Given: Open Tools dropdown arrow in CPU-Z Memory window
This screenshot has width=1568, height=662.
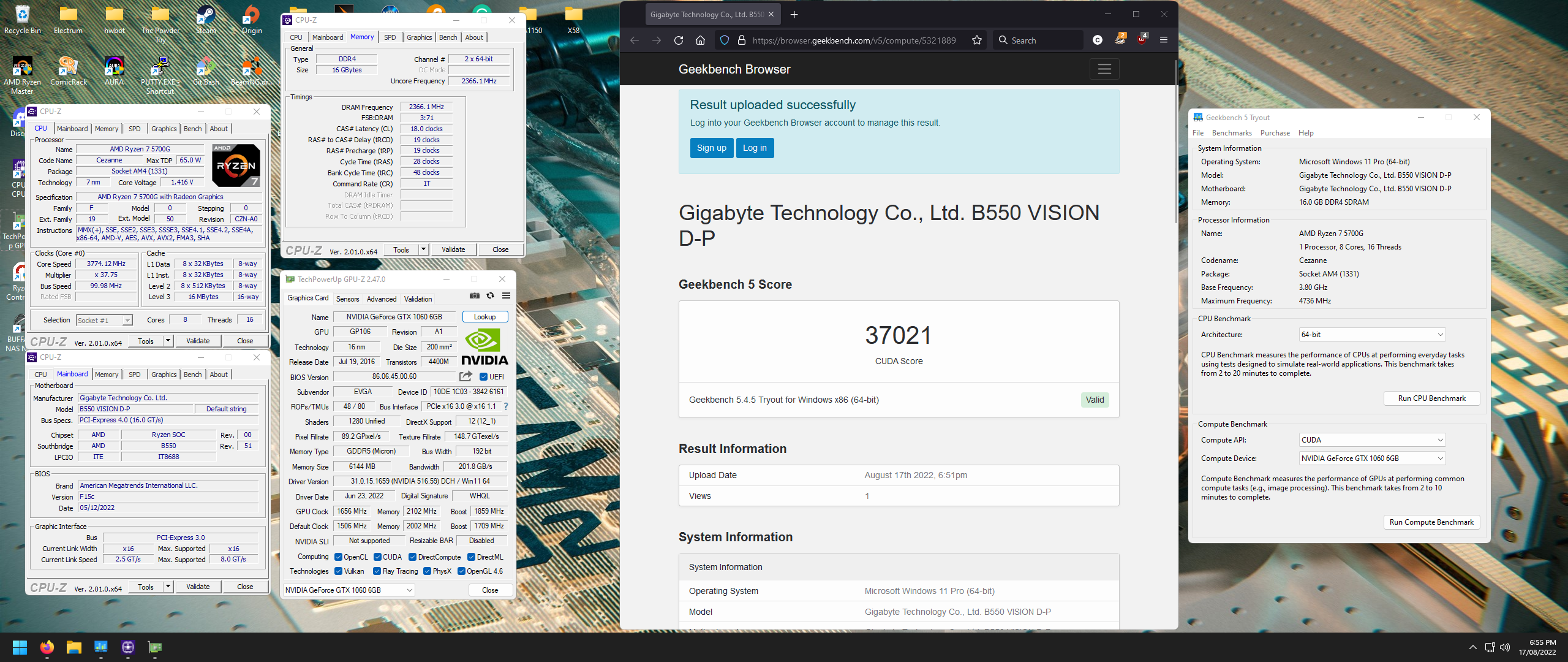Looking at the screenshot, I should pos(423,249).
